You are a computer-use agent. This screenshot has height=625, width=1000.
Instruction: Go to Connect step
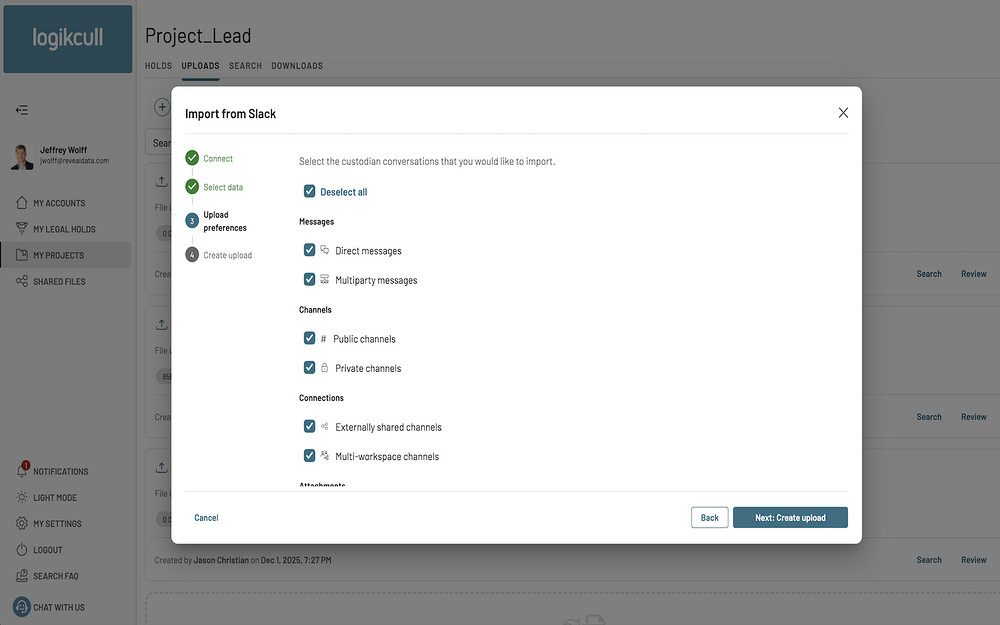pyautogui.click(x=218, y=158)
